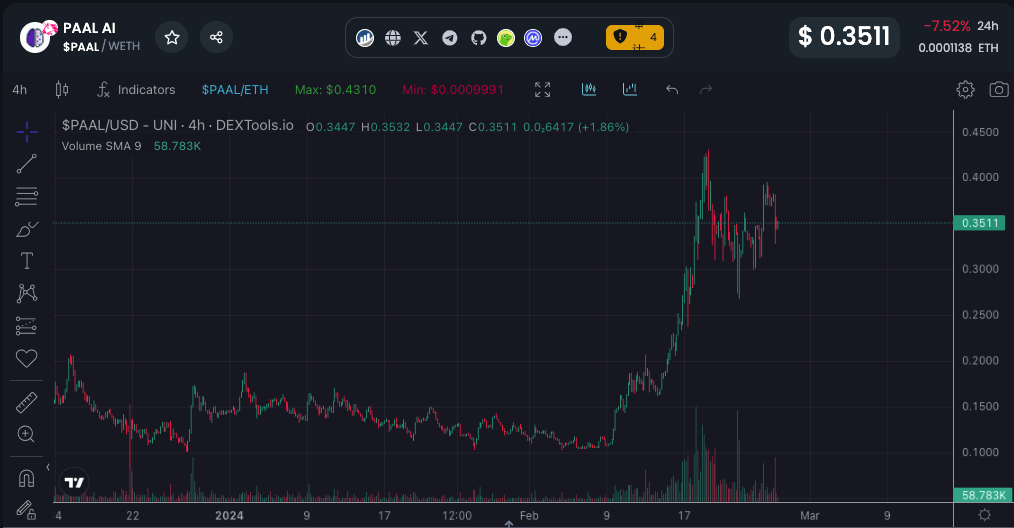
Task: Toggle fullscreen chart mode
Action: click(x=543, y=89)
